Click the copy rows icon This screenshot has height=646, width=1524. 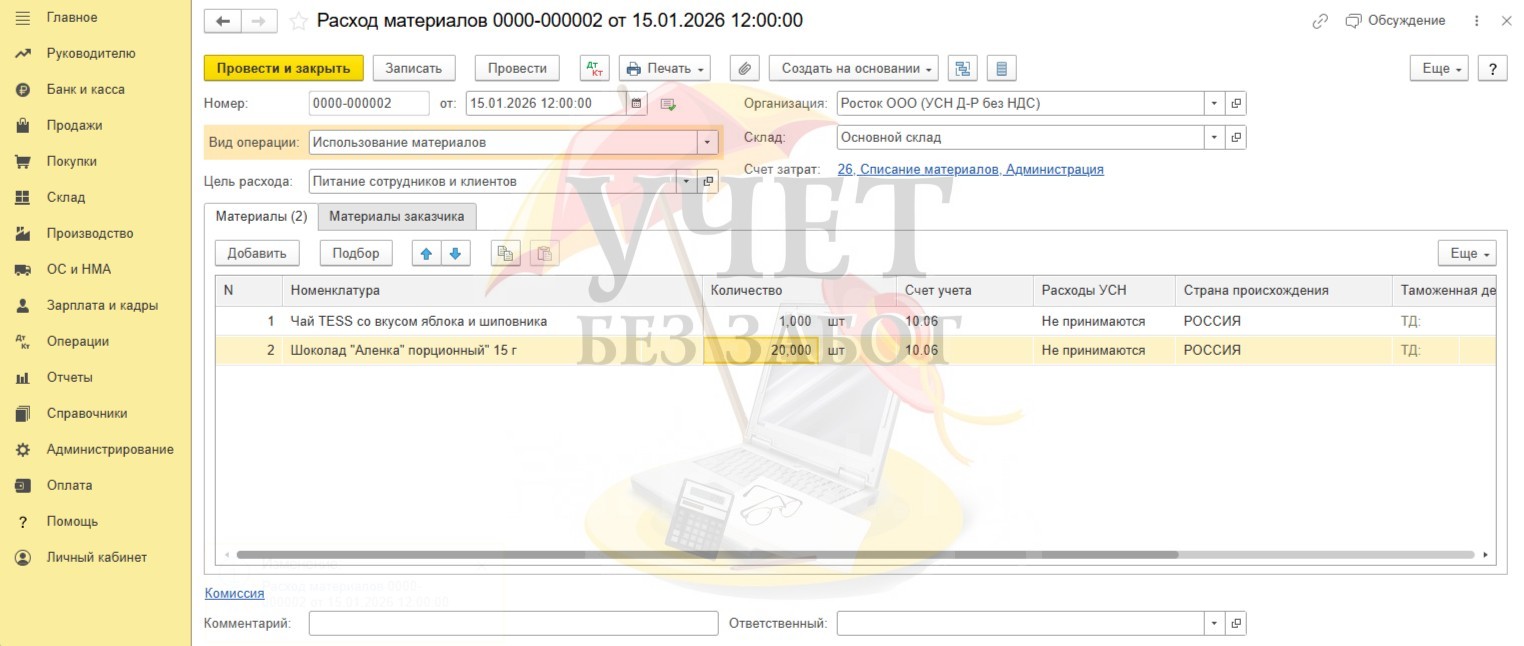click(506, 253)
